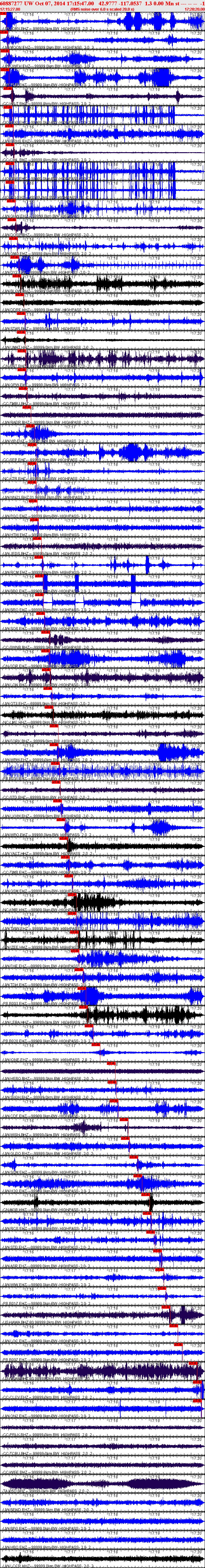Select the UW.OT3 EHZ trace label
The width and height of the screenshot is (205, 1568).
(47, 703)
